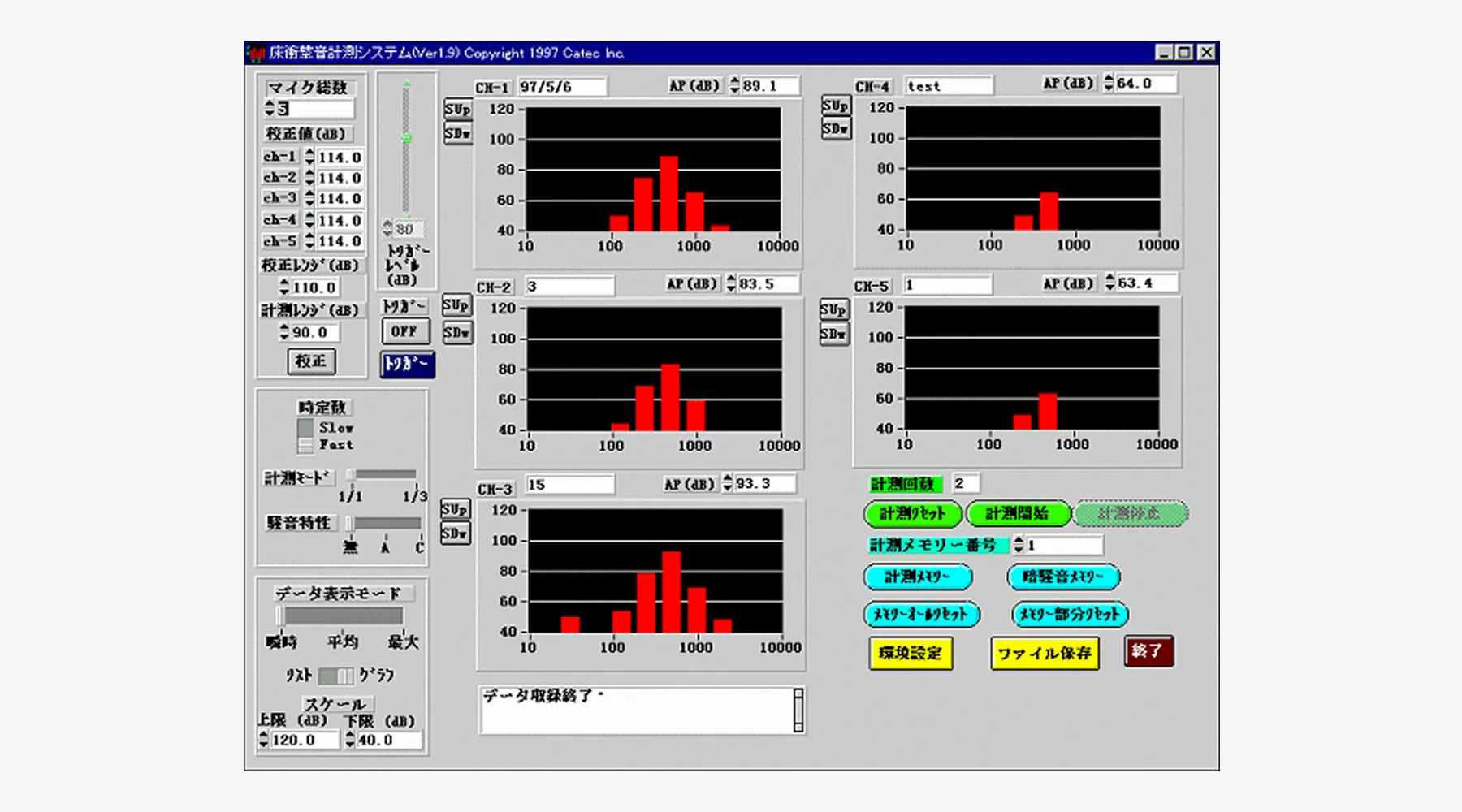Click the データ表示モード slider
Image resolution: width=1462 pixels, height=812 pixels.
(x=341, y=615)
